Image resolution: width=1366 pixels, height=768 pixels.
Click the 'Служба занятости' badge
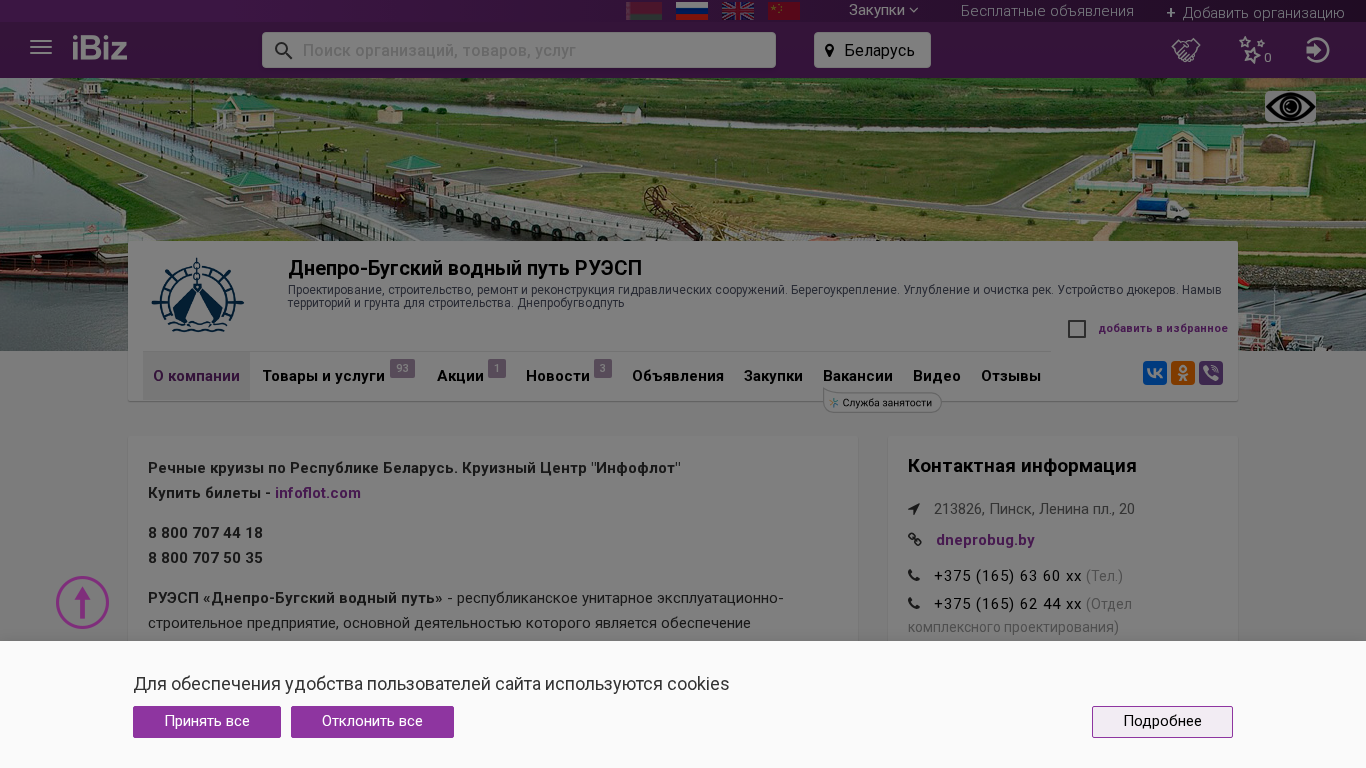coord(882,403)
